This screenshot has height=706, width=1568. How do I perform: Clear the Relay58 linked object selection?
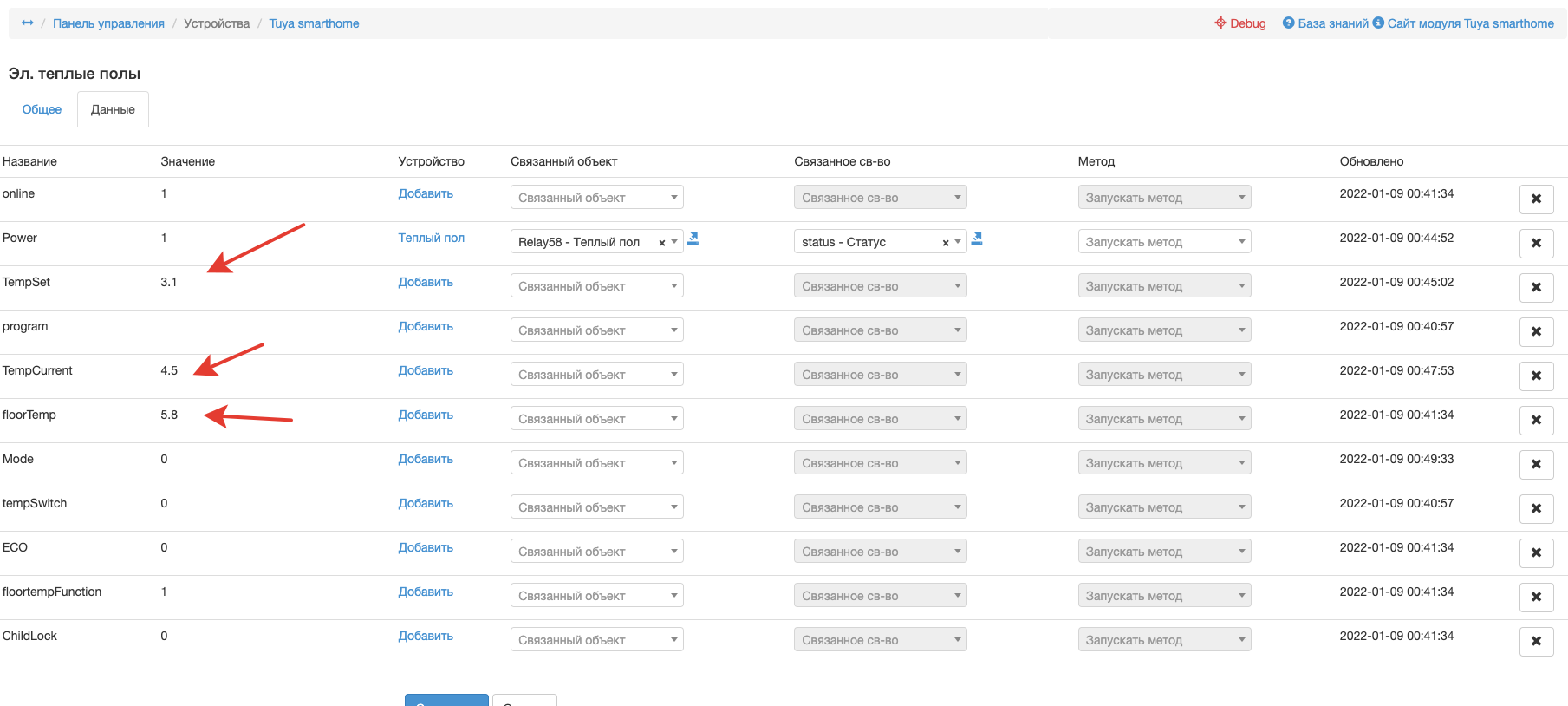point(661,243)
